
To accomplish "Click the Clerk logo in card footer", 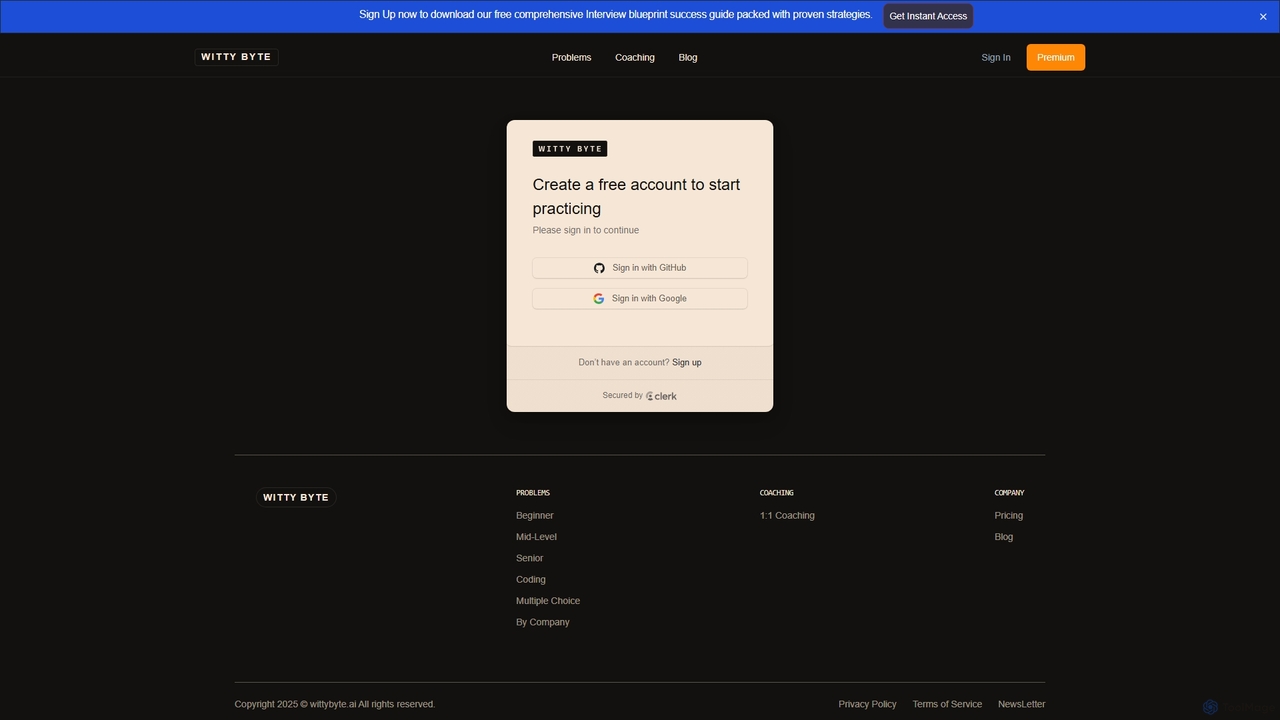I will [x=661, y=396].
